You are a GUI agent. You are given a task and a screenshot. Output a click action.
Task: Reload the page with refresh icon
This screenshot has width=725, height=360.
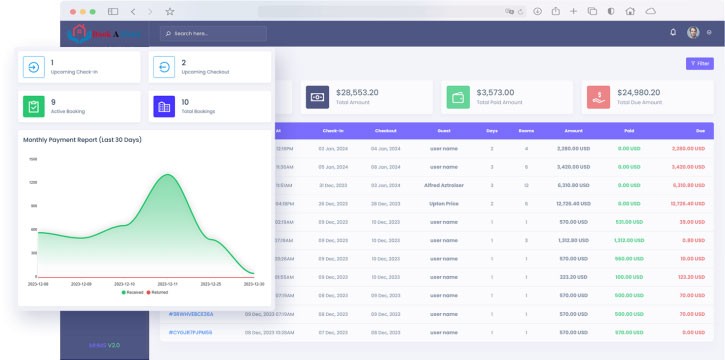coord(521,12)
